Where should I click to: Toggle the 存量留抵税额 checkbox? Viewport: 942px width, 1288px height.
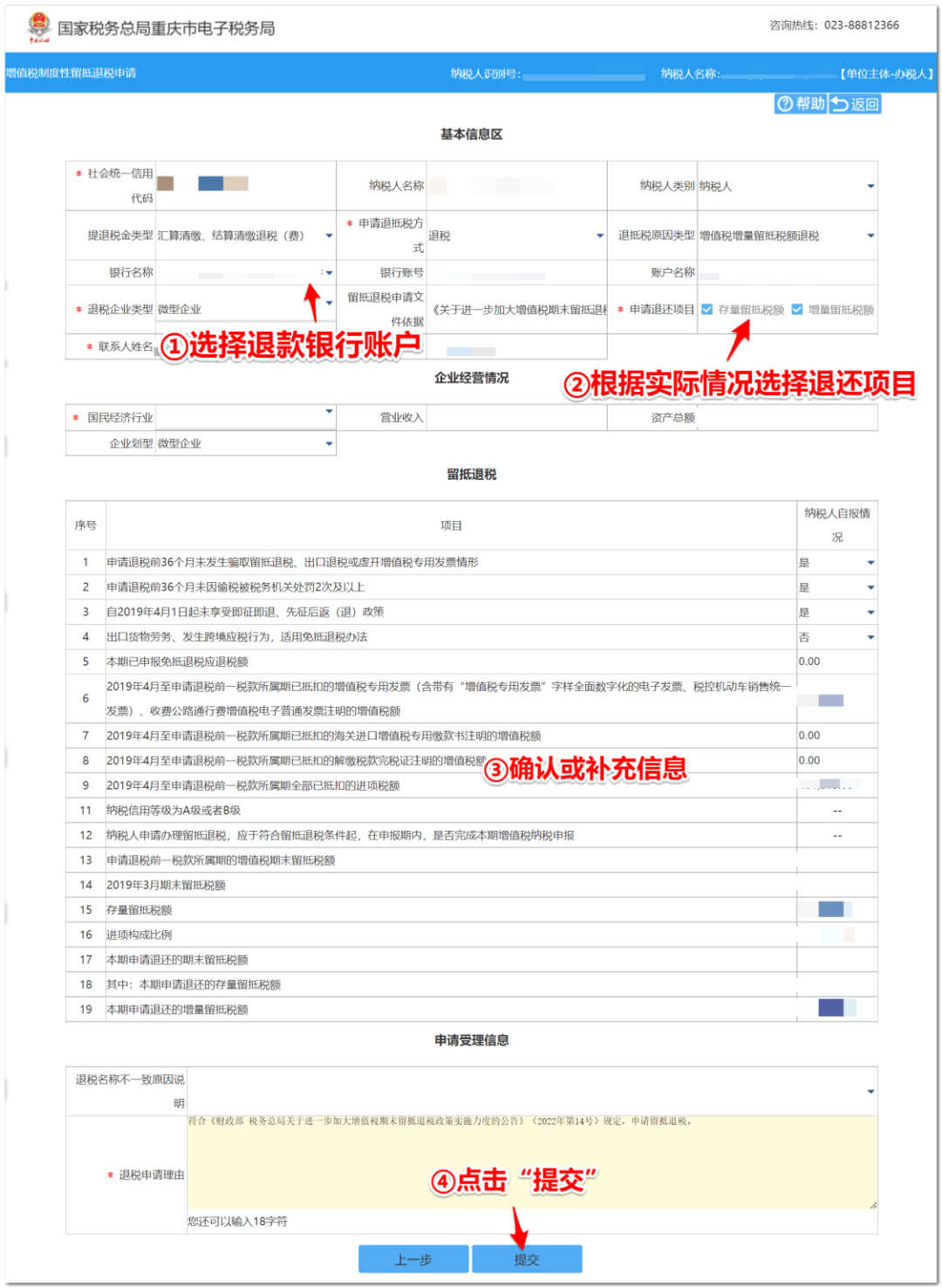coord(707,309)
